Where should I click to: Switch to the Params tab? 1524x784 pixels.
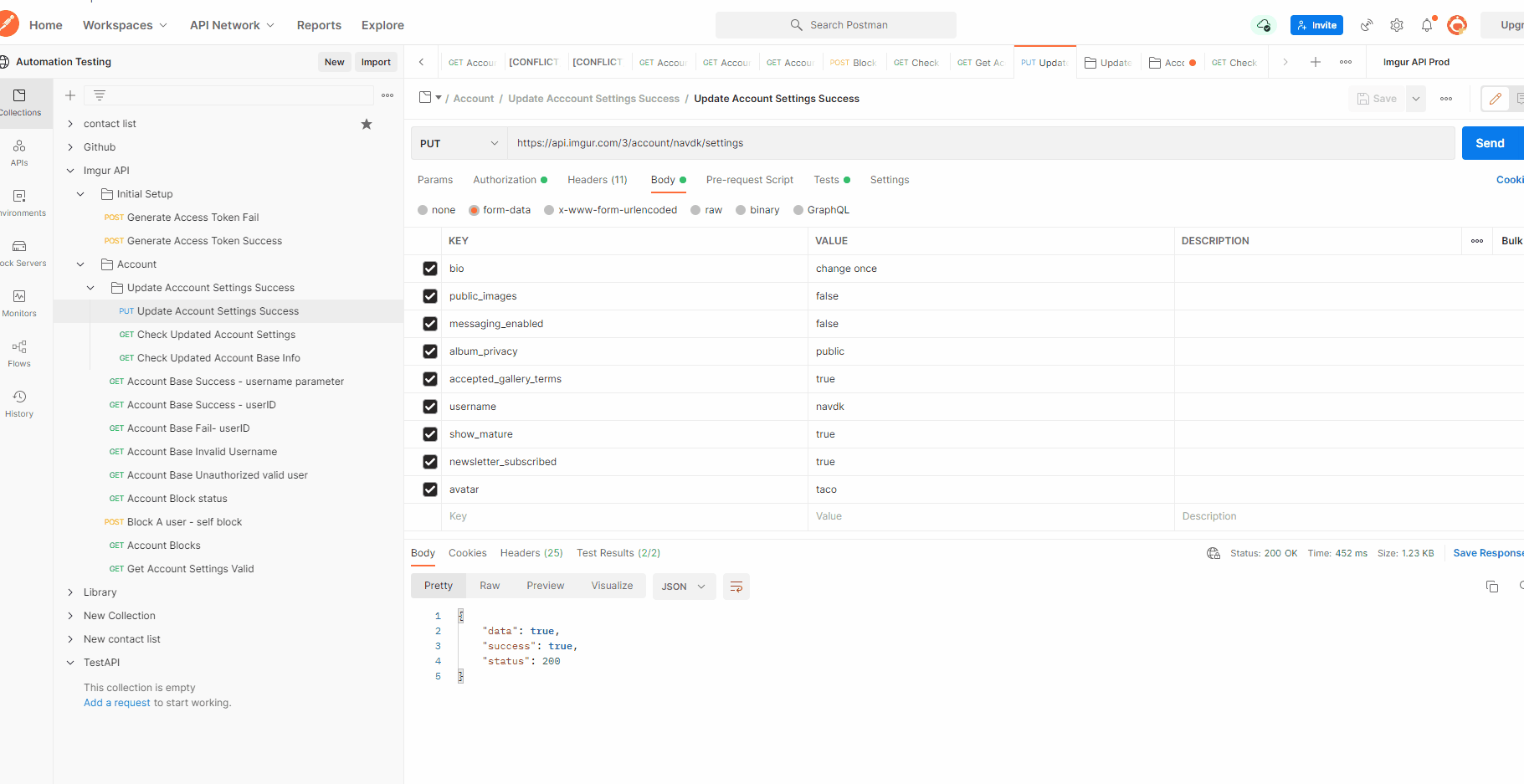click(x=435, y=180)
